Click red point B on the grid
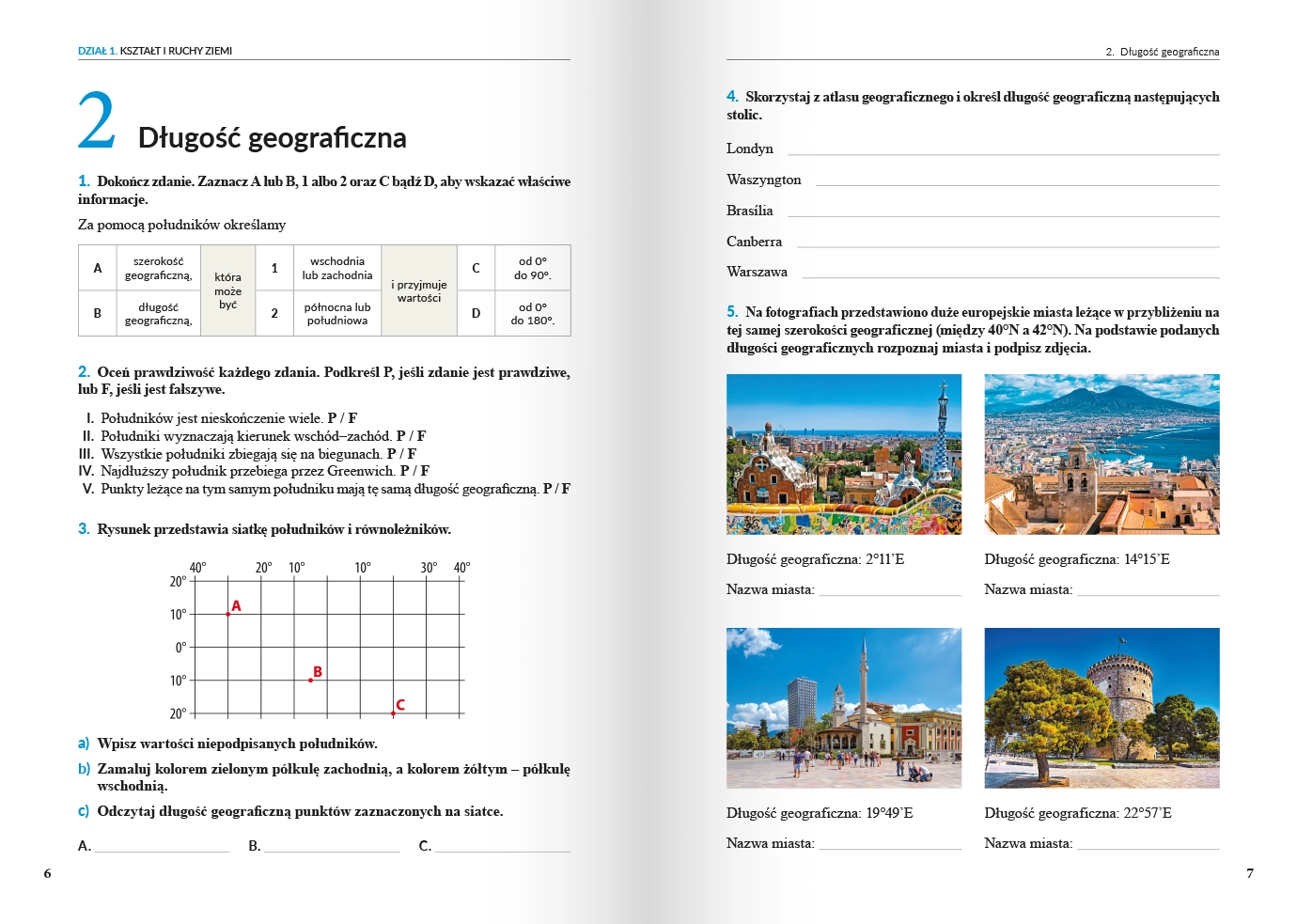1297x924 pixels. pyautogui.click(x=310, y=680)
